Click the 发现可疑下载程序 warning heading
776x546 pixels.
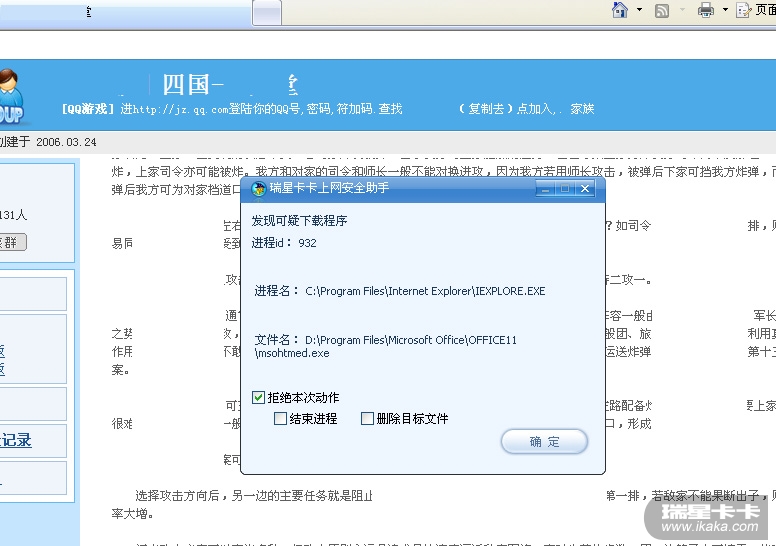[299, 221]
